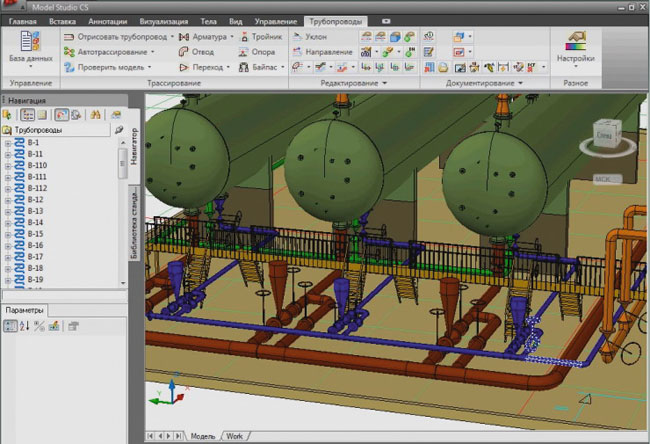Switch to the Тела ribbon tab

click(208, 21)
